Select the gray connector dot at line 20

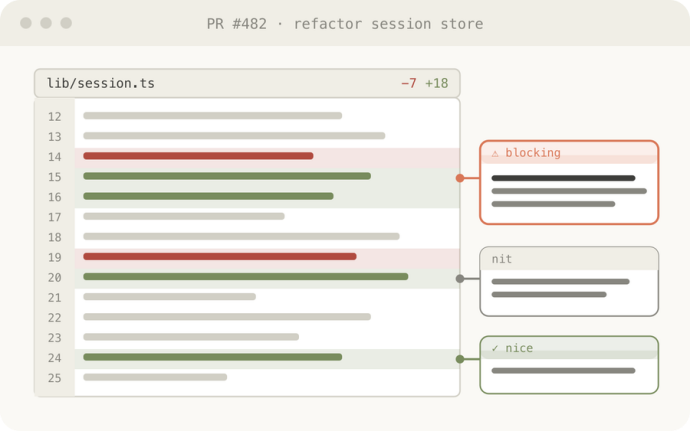coord(460,278)
